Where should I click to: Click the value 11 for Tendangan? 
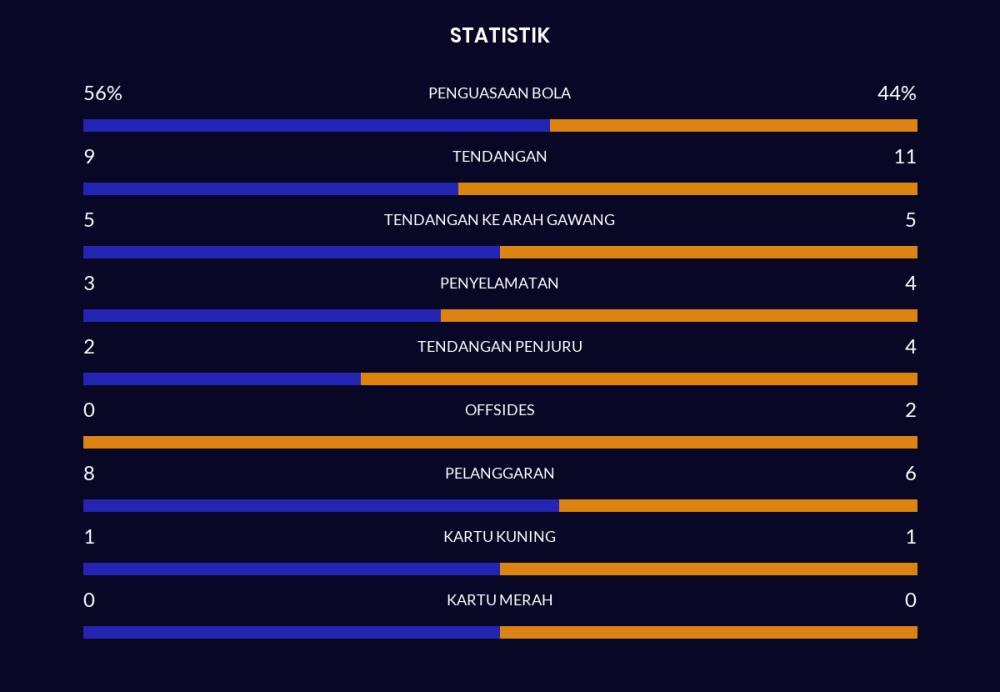[905, 156]
